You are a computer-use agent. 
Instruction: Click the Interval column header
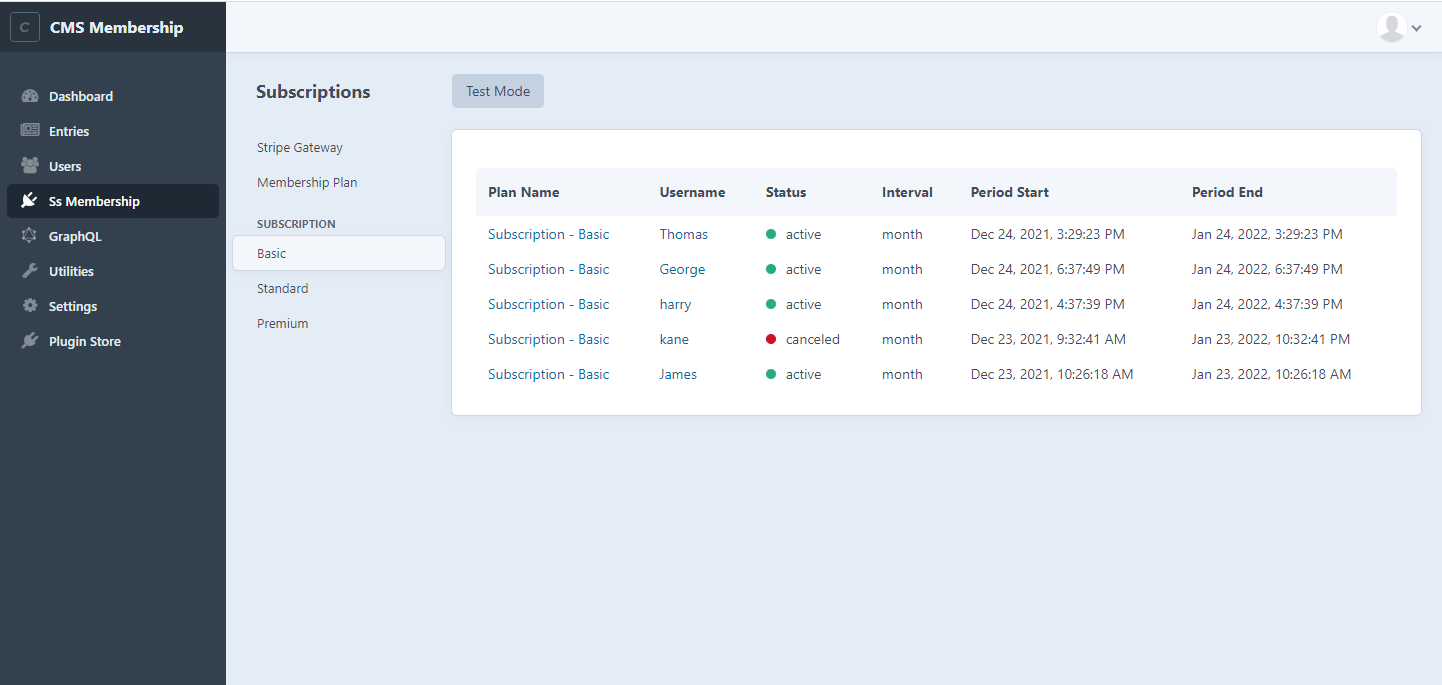907,192
